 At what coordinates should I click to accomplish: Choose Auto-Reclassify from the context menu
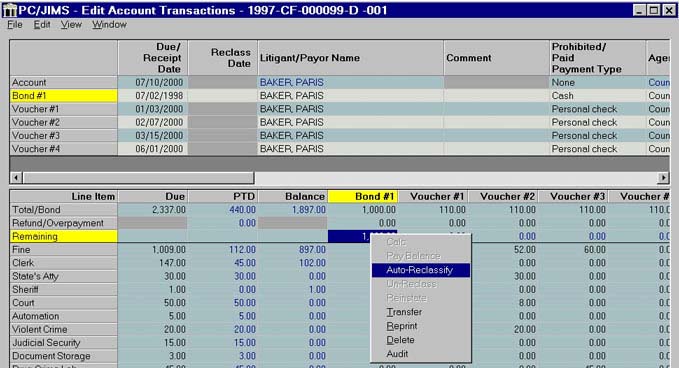pos(420,270)
